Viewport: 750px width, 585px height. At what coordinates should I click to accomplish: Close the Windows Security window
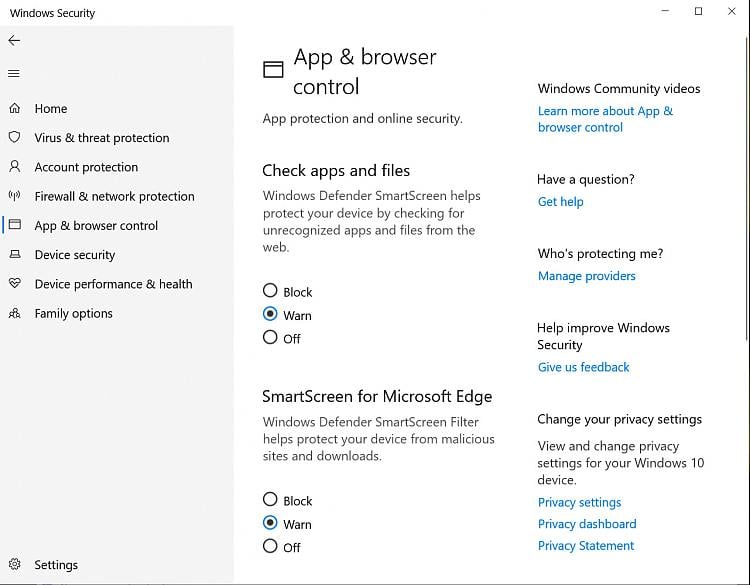point(731,11)
